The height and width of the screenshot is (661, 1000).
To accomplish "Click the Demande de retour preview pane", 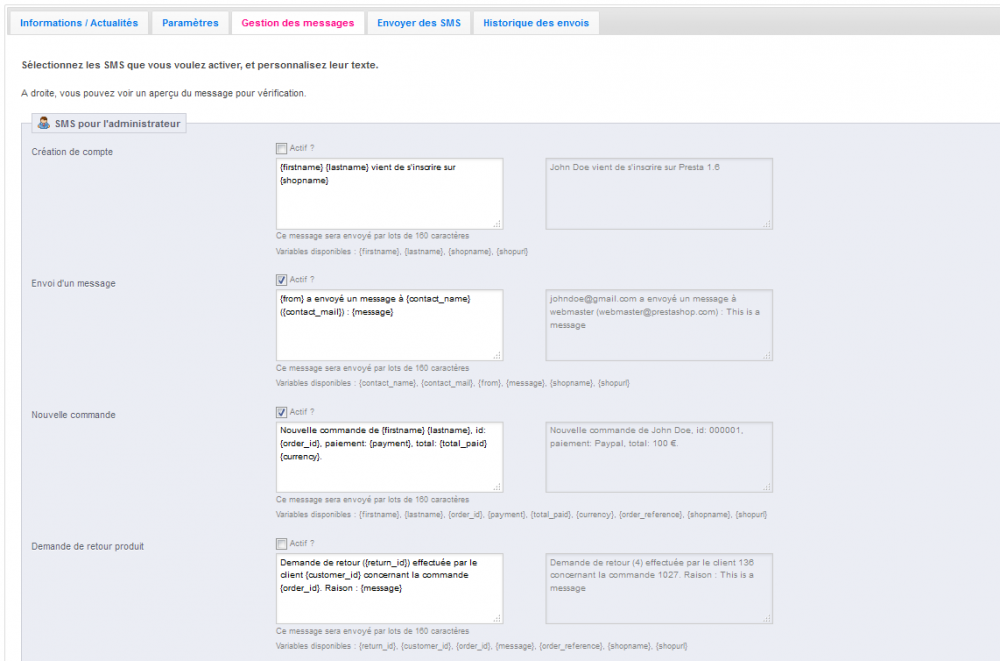I will (658, 588).
